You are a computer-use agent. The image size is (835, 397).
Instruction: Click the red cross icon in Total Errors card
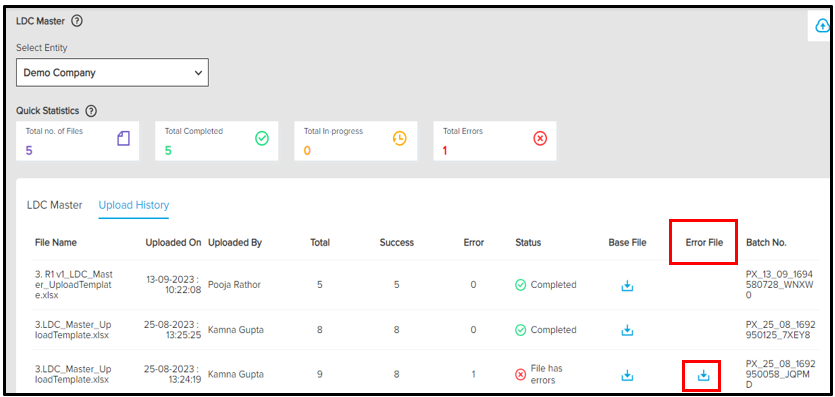(540, 139)
